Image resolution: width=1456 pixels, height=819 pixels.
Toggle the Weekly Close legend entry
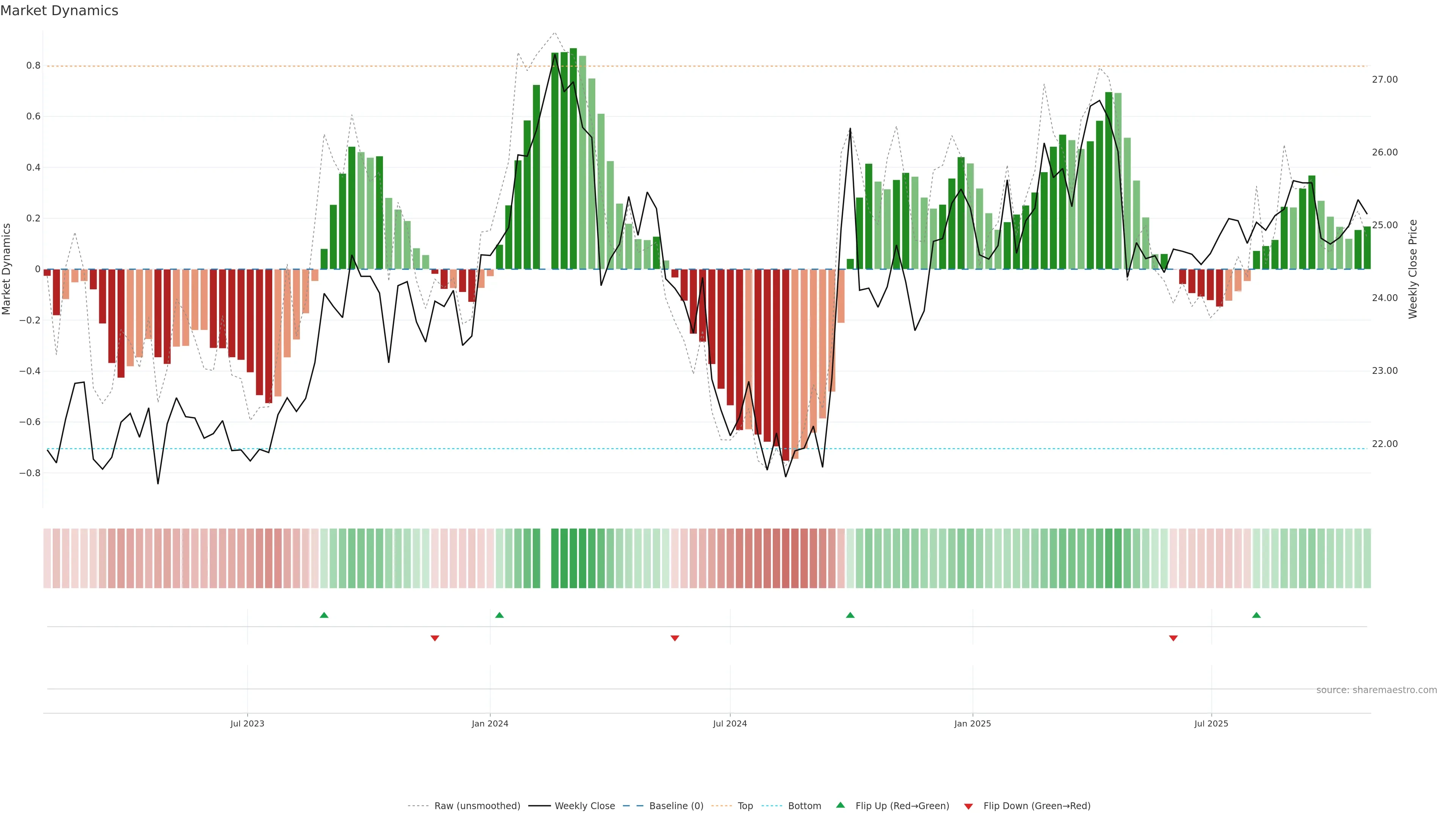pos(584,806)
